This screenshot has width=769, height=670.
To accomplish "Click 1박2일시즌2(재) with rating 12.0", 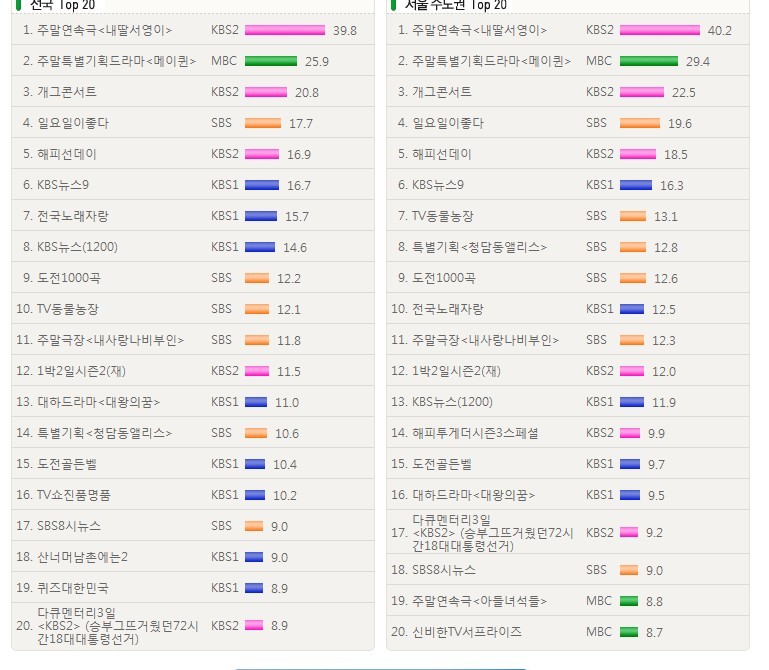I will [x=456, y=371].
